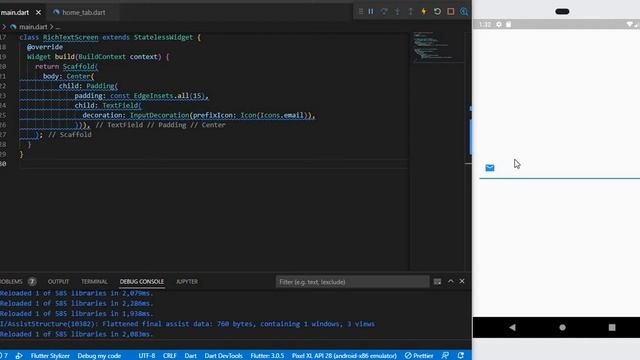
Task: Click the Scaffold( widget in code
Action: [x=80, y=67]
